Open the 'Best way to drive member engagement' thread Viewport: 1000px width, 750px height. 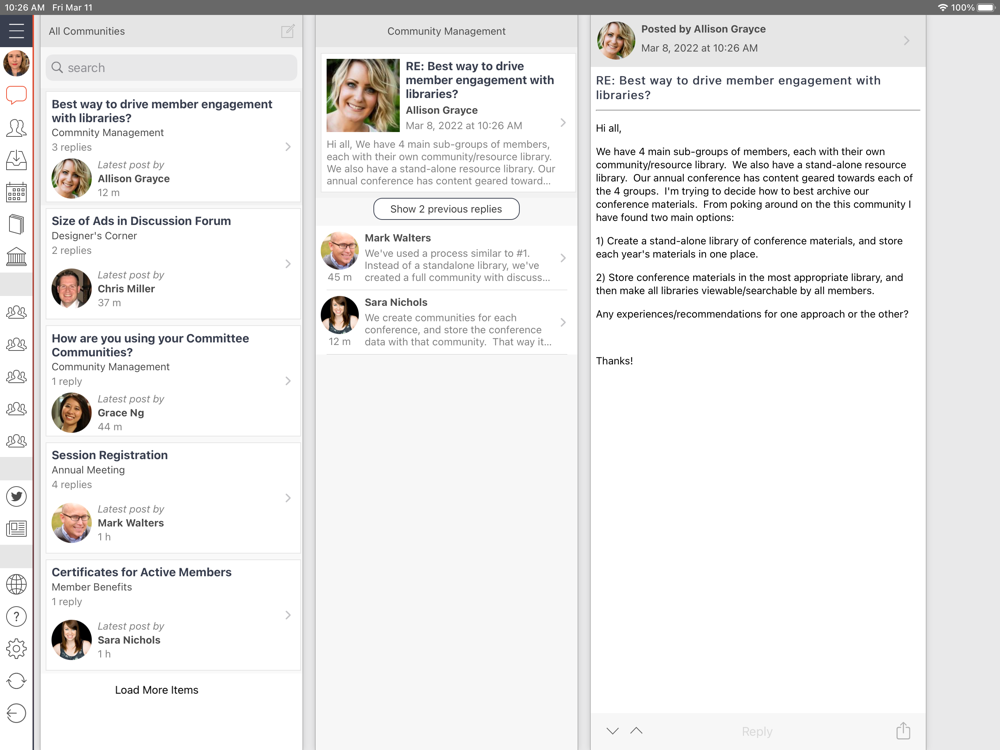click(173, 147)
